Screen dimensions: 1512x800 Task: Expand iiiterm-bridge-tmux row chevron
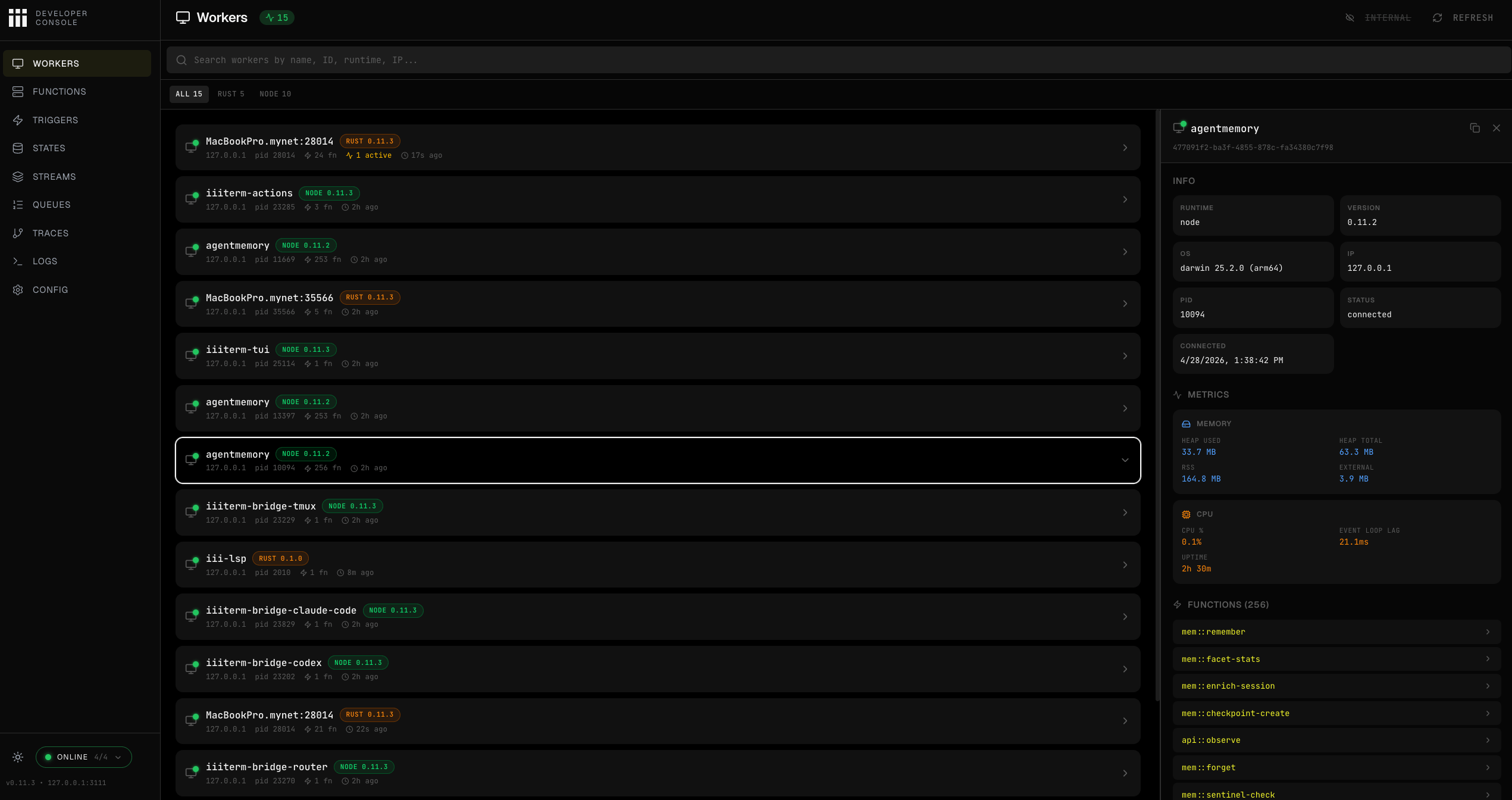click(x=1125, y=512)
